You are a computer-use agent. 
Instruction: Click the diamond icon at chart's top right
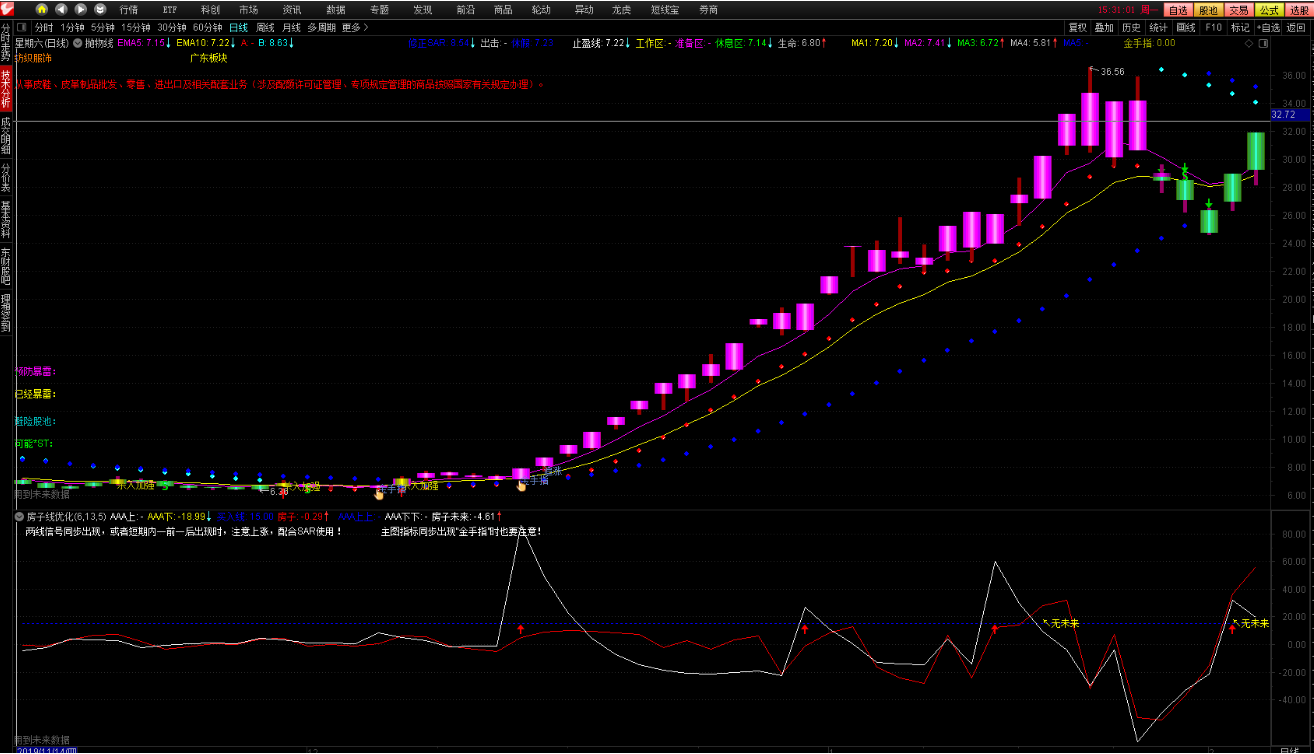pos(1248,44)
